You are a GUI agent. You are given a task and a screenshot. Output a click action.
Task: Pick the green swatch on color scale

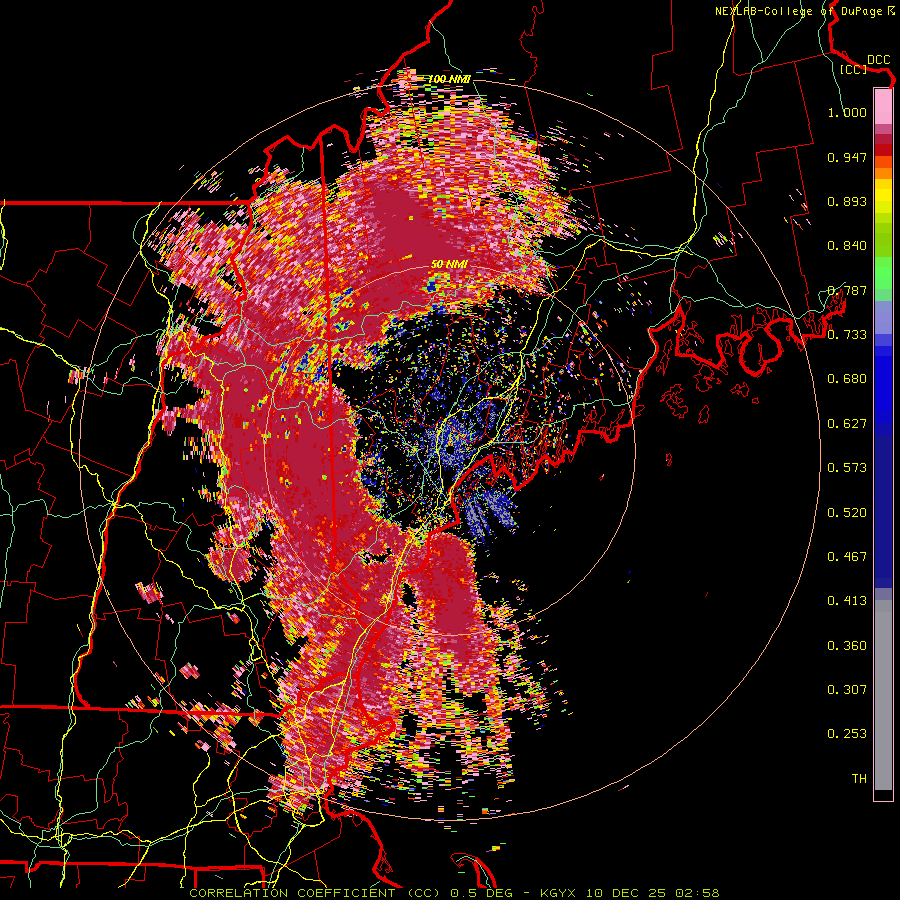(x=883, y=273)
